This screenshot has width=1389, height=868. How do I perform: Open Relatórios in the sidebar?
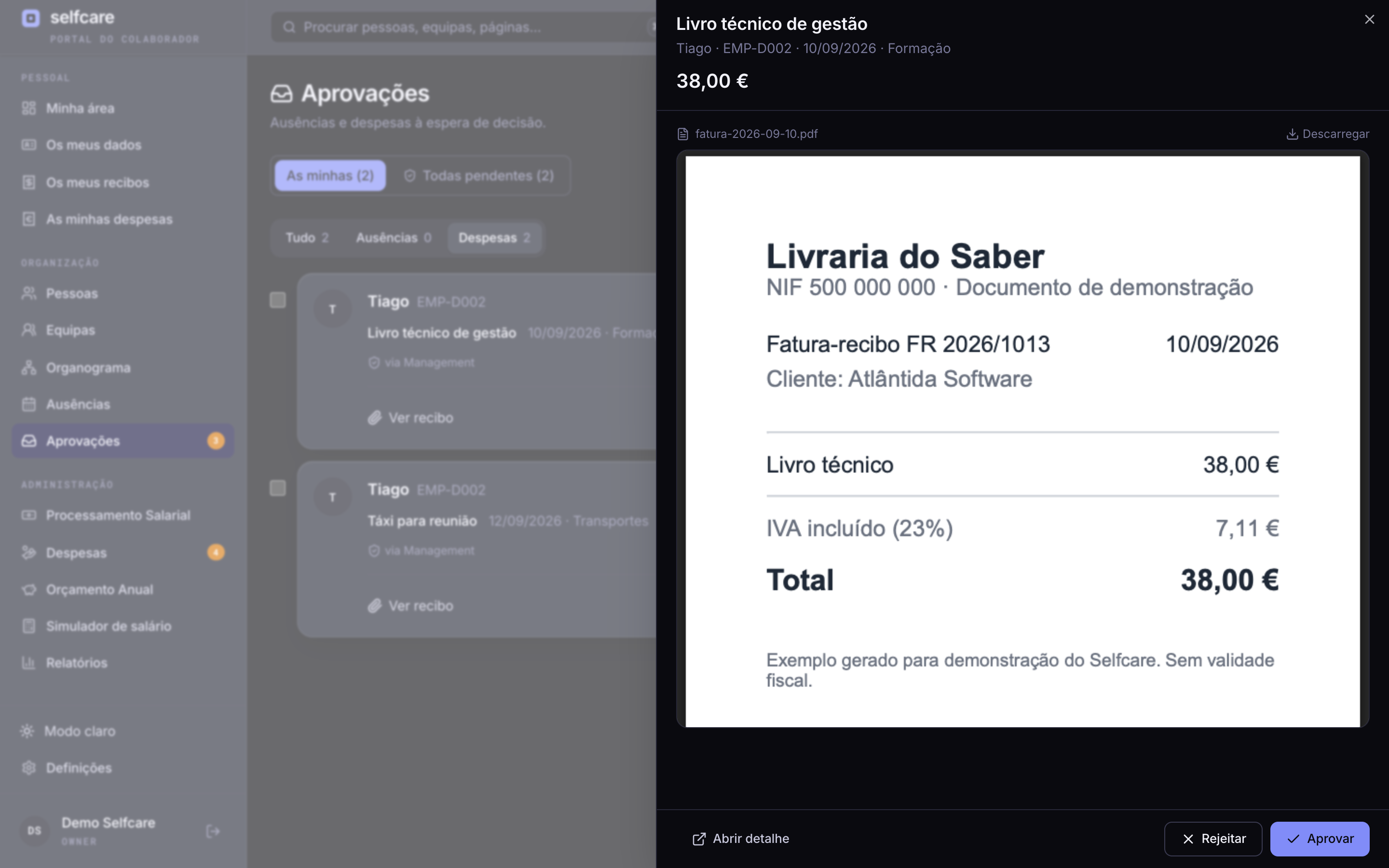[123, 663]
